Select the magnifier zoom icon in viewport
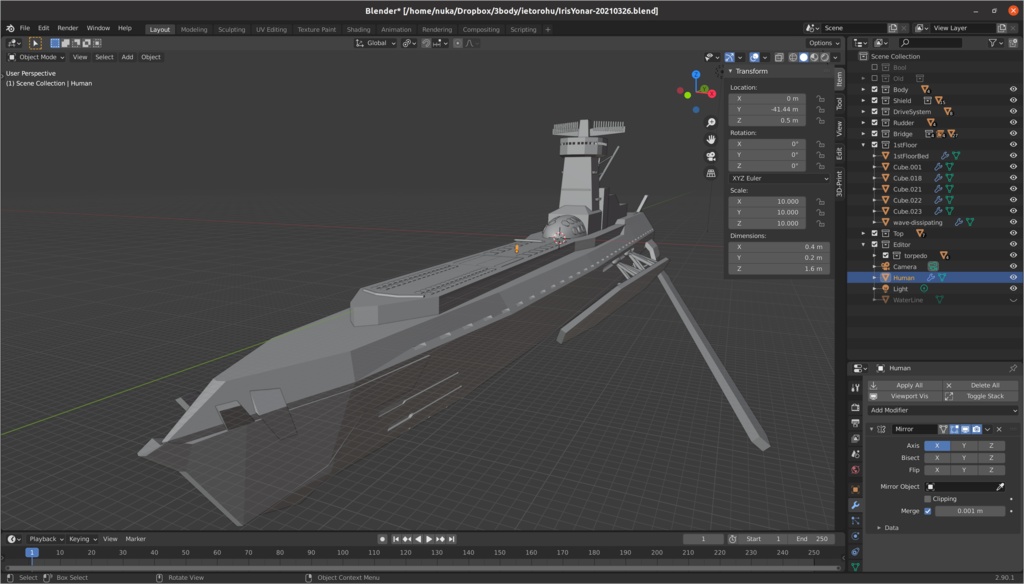 [710, 122]
